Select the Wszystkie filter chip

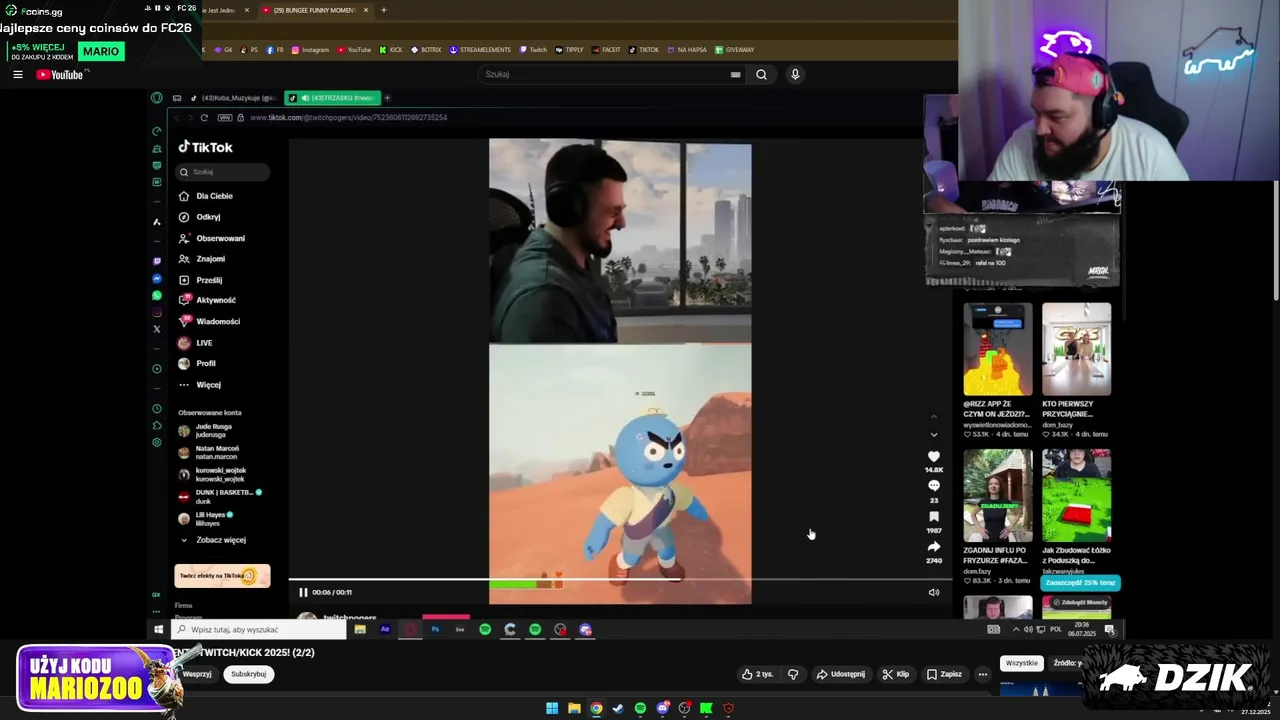tap(1021, 663)
